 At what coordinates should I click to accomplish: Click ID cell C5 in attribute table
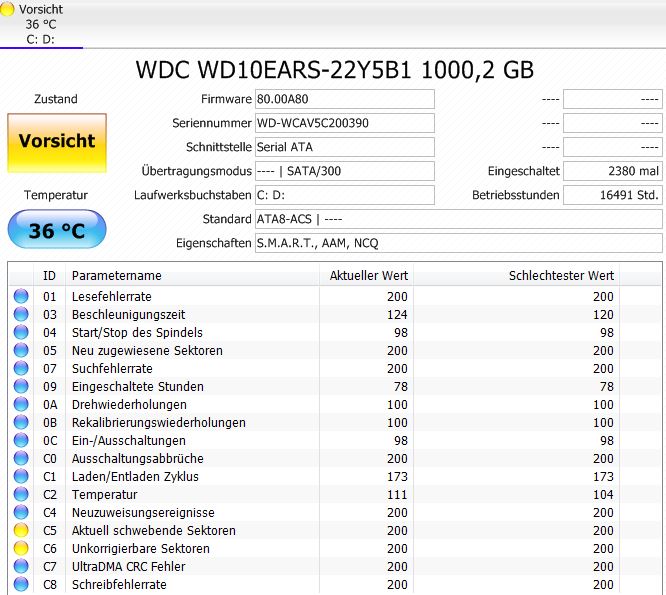50,531
